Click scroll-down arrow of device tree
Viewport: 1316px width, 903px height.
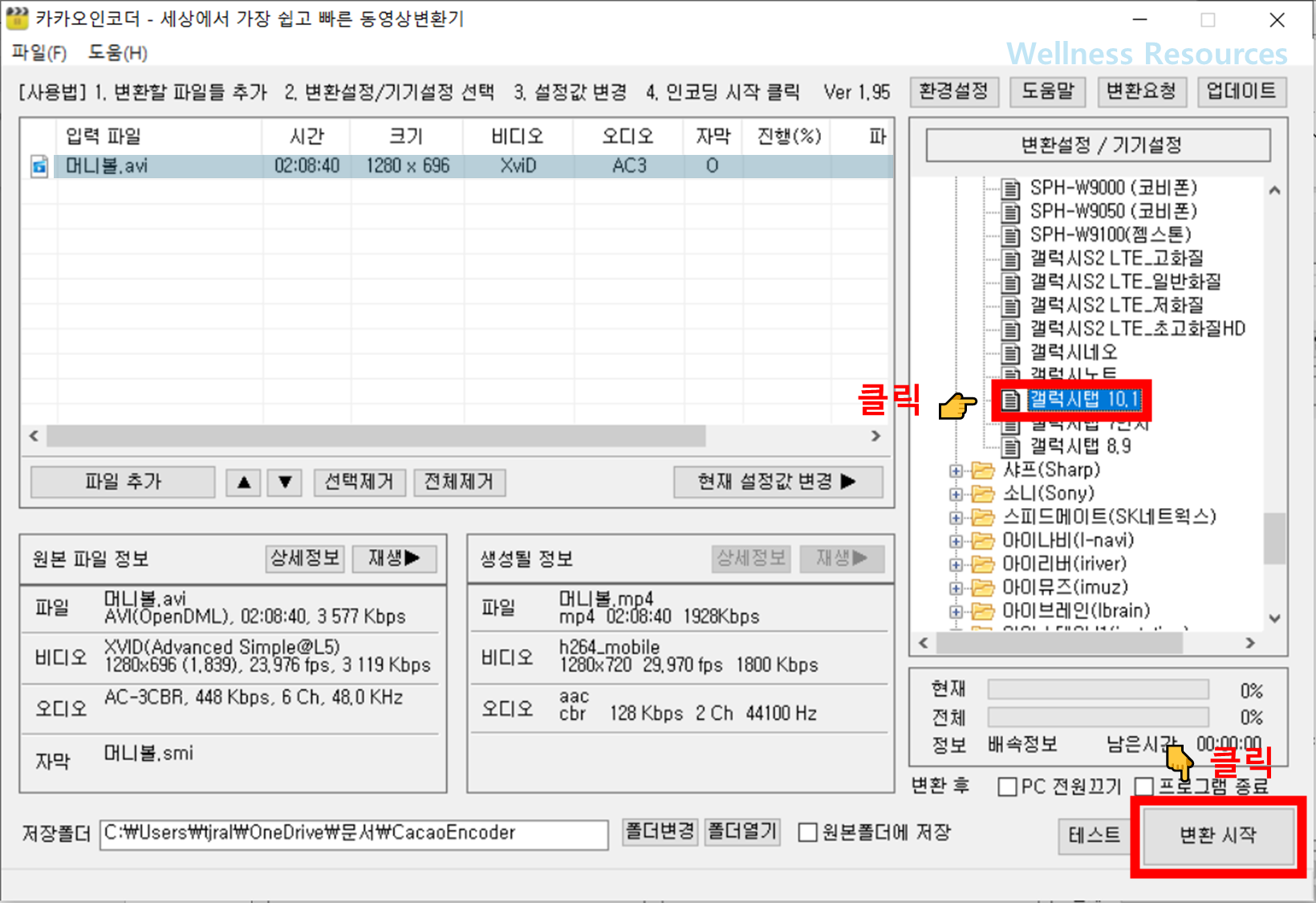click(x=1274, y=619)
